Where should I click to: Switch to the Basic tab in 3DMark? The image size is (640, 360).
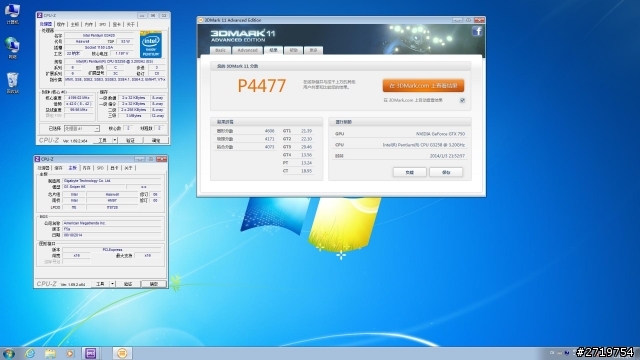pyautogui.click(x=220, y=50)
